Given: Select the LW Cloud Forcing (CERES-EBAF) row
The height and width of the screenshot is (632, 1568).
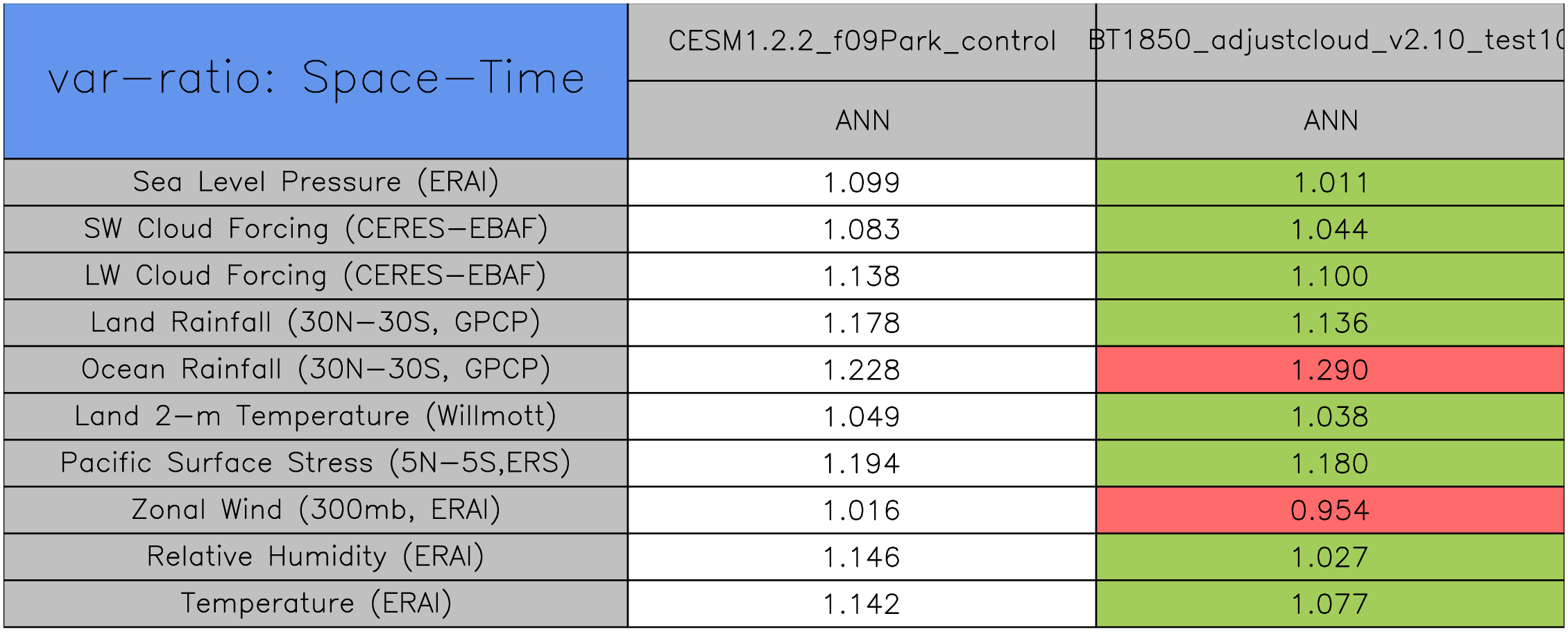Looking at the screenshot, I should pos(316,276).
